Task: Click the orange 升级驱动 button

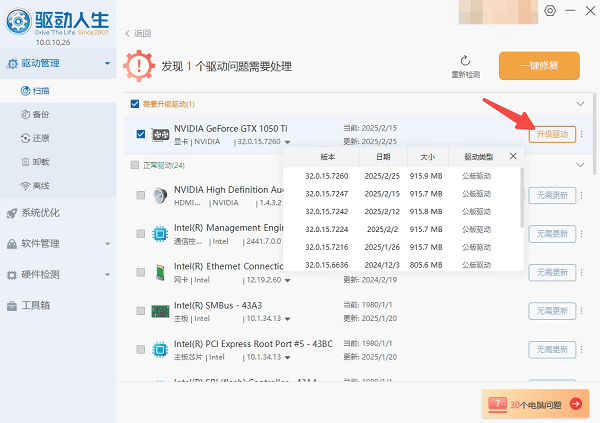Action: pos(552,134)
